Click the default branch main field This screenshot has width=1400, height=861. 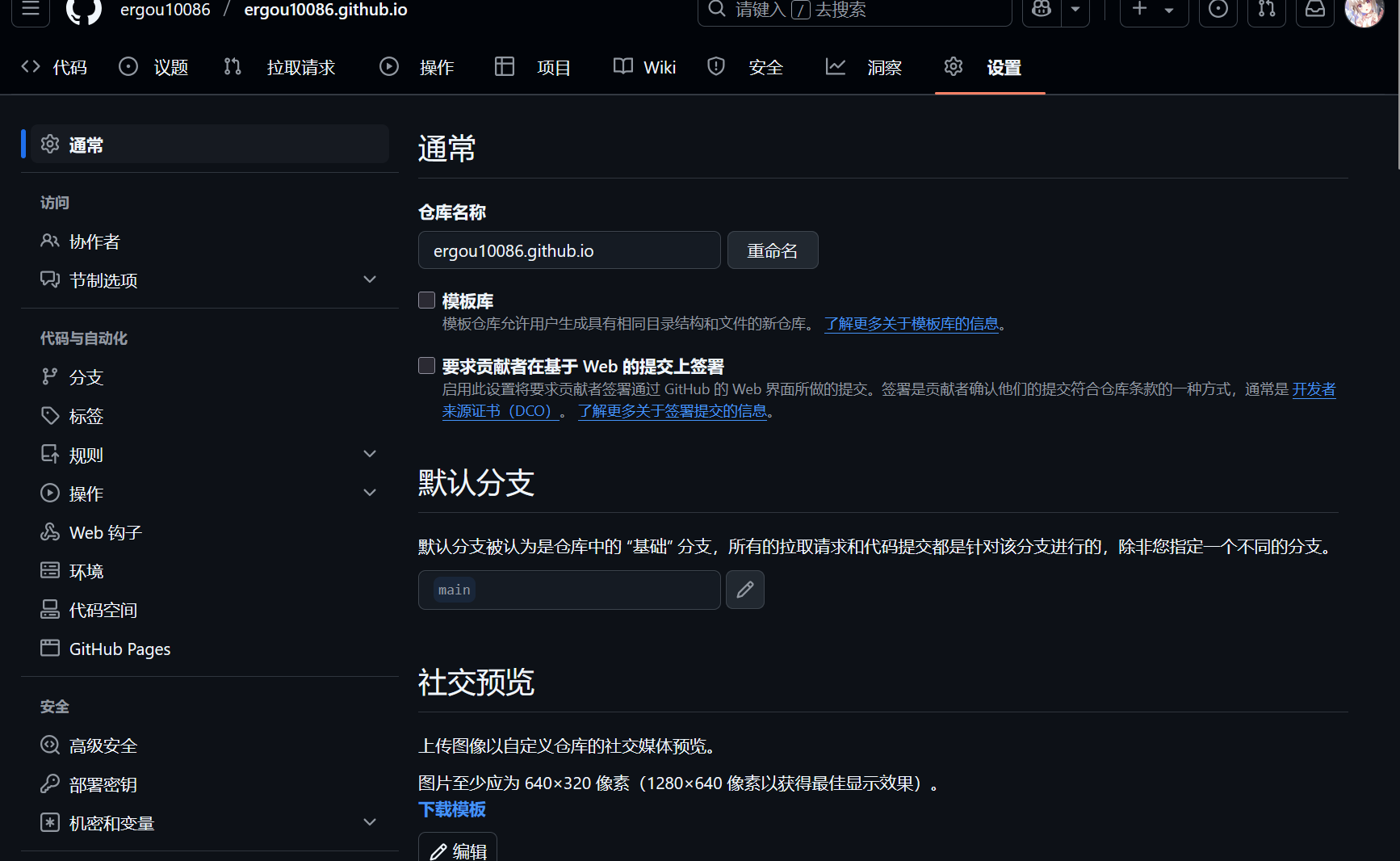(x=569, y=590)
